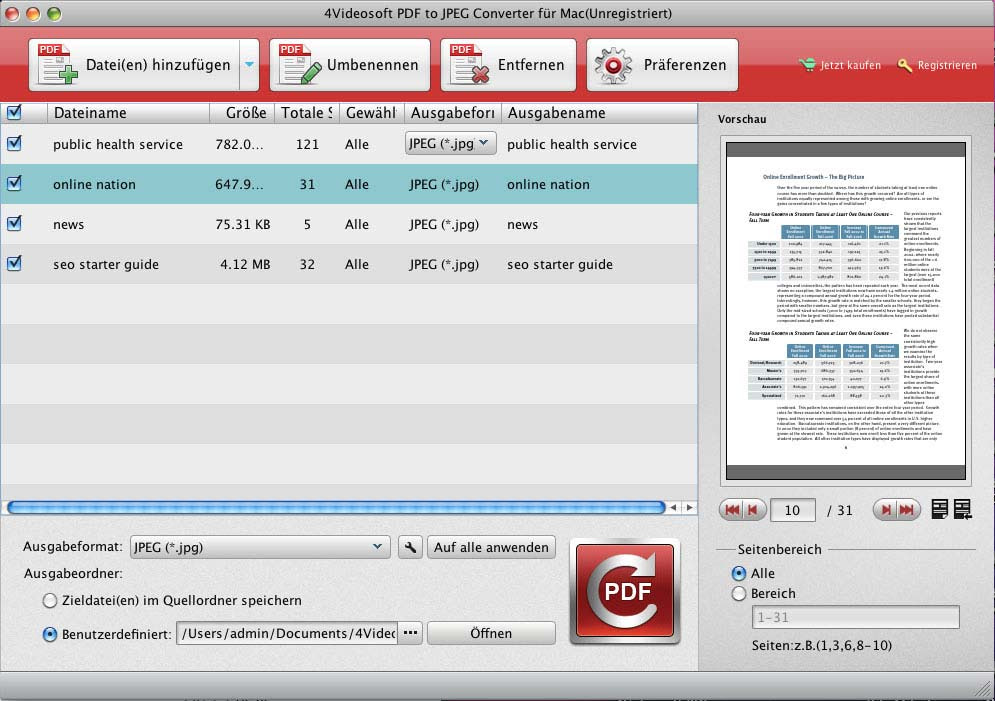Uncheck the news file checkbox
This screenshot has height=701, width=995.
coord(14,223)
